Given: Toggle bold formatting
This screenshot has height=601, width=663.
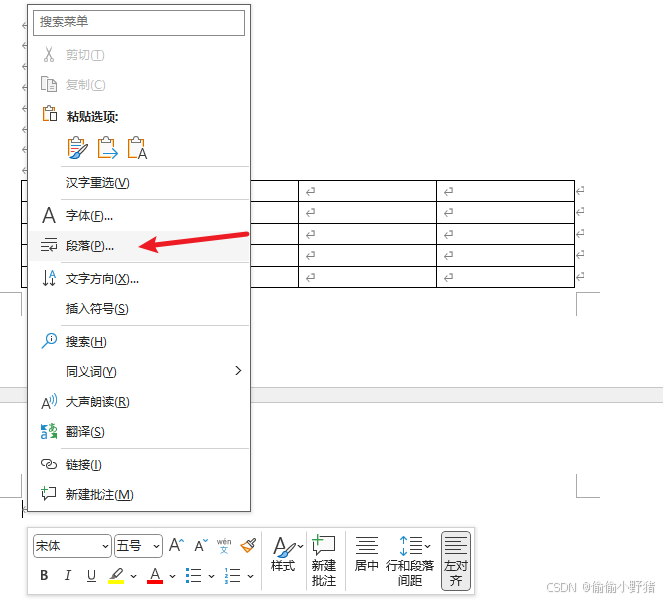Looking at the screenshot, I should [x=44, y=576].
